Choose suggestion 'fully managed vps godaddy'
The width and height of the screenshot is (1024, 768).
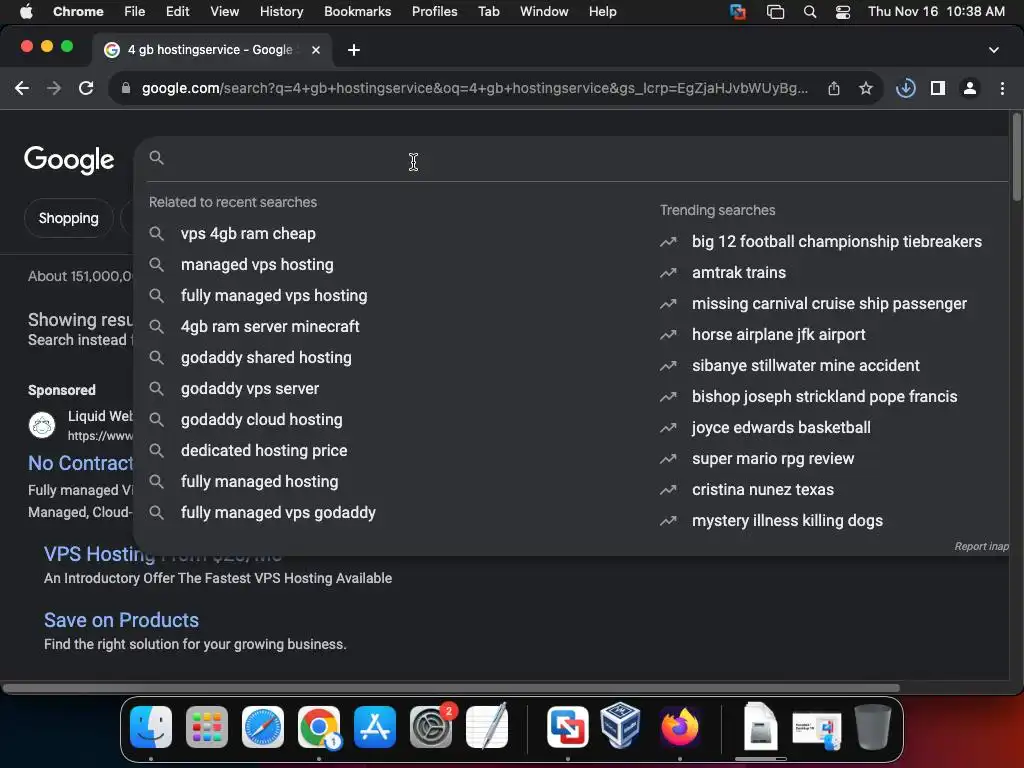pos(278,513)
